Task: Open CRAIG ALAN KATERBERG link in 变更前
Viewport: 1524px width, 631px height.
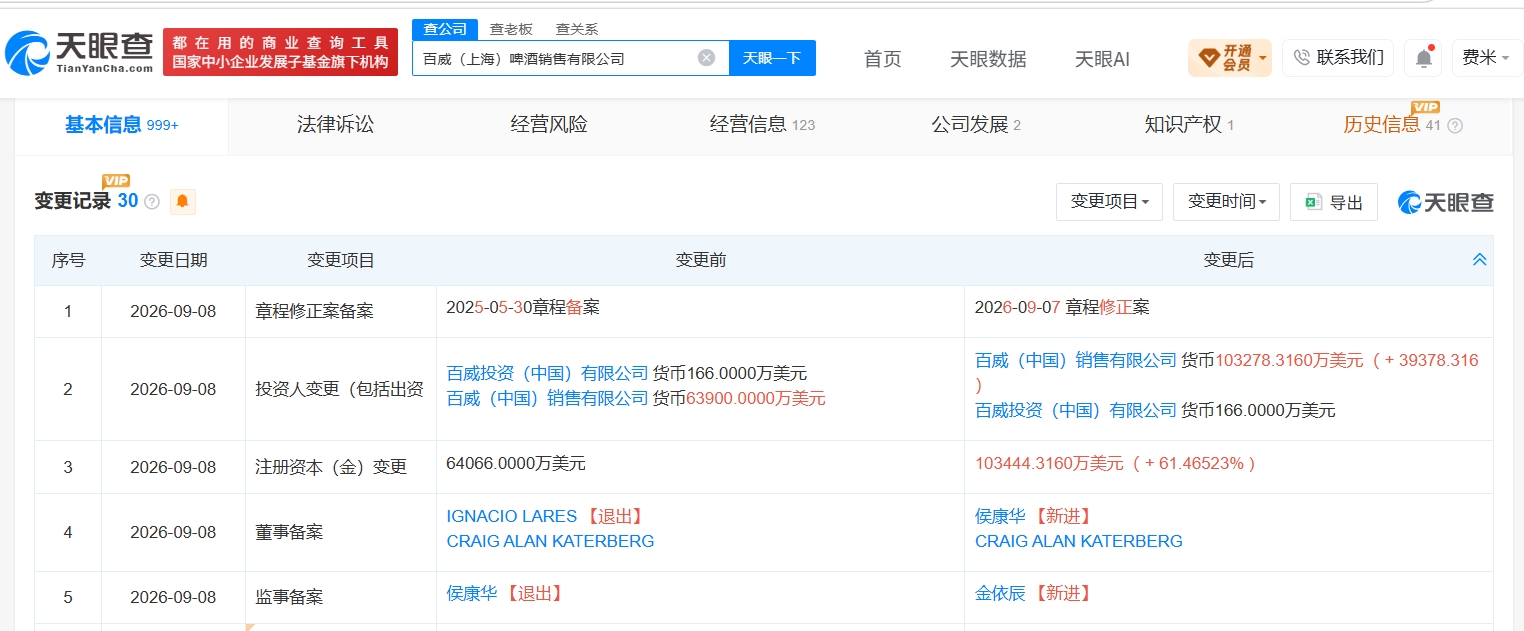Action: 550,541
